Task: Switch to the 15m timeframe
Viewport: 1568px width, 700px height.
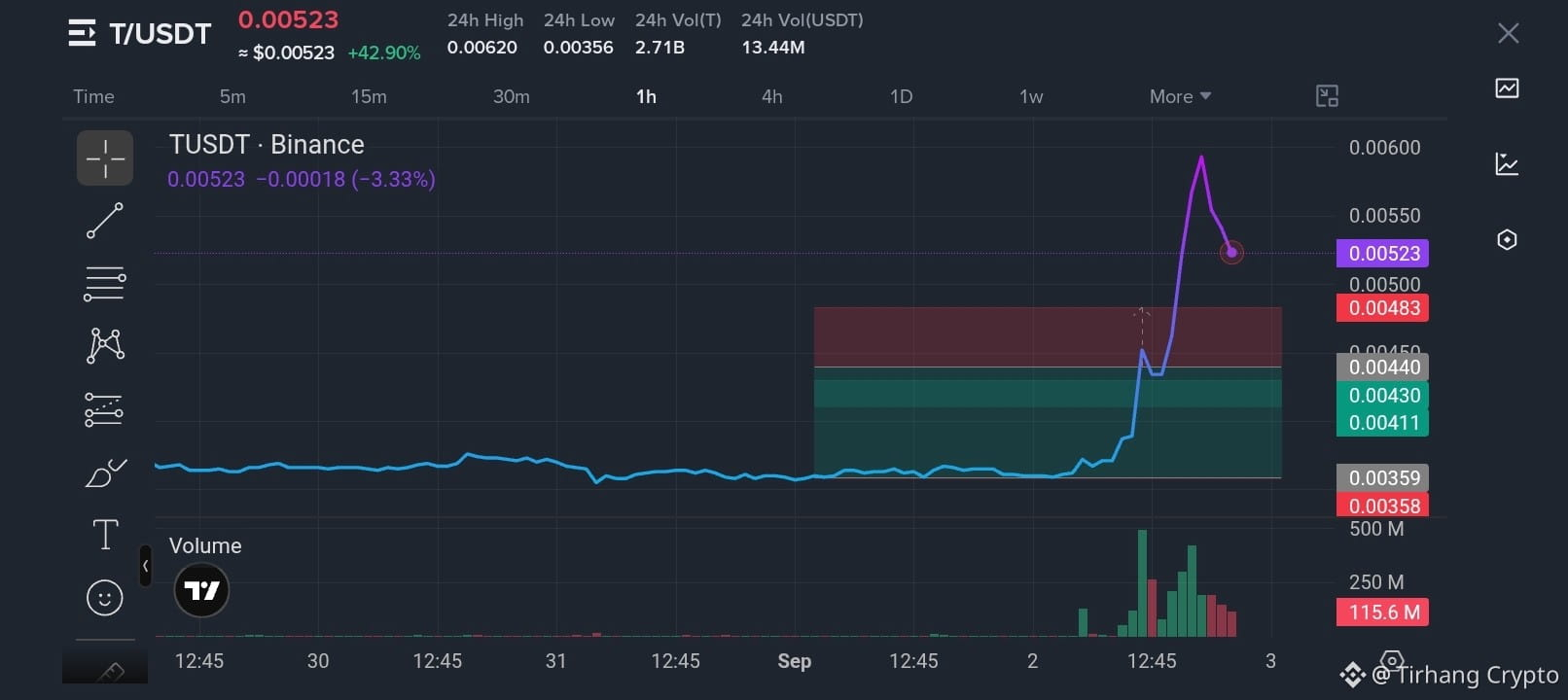Action: pyautogui.click(x=369, y=96)
